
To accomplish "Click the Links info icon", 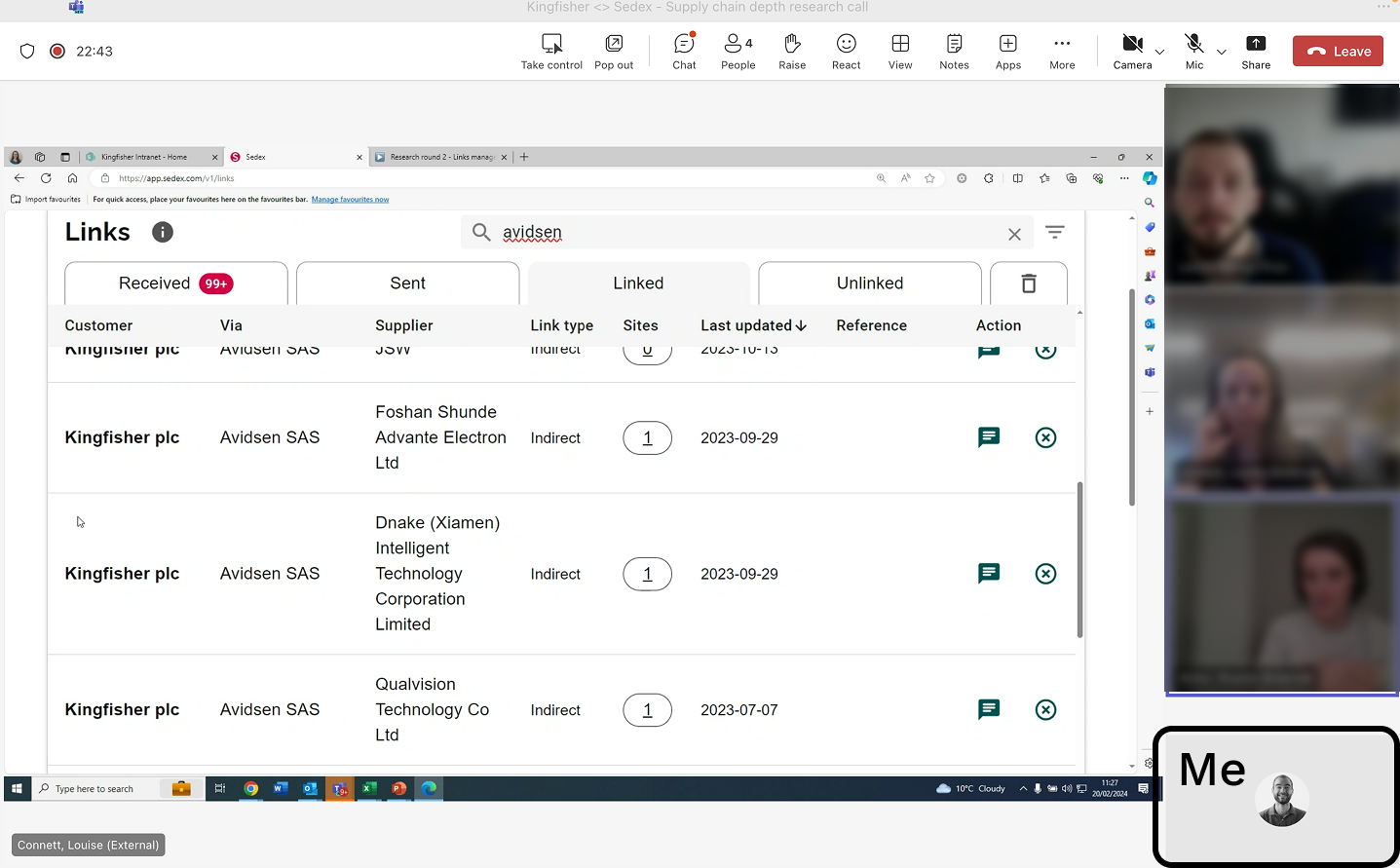I will [x=163, y=232].
